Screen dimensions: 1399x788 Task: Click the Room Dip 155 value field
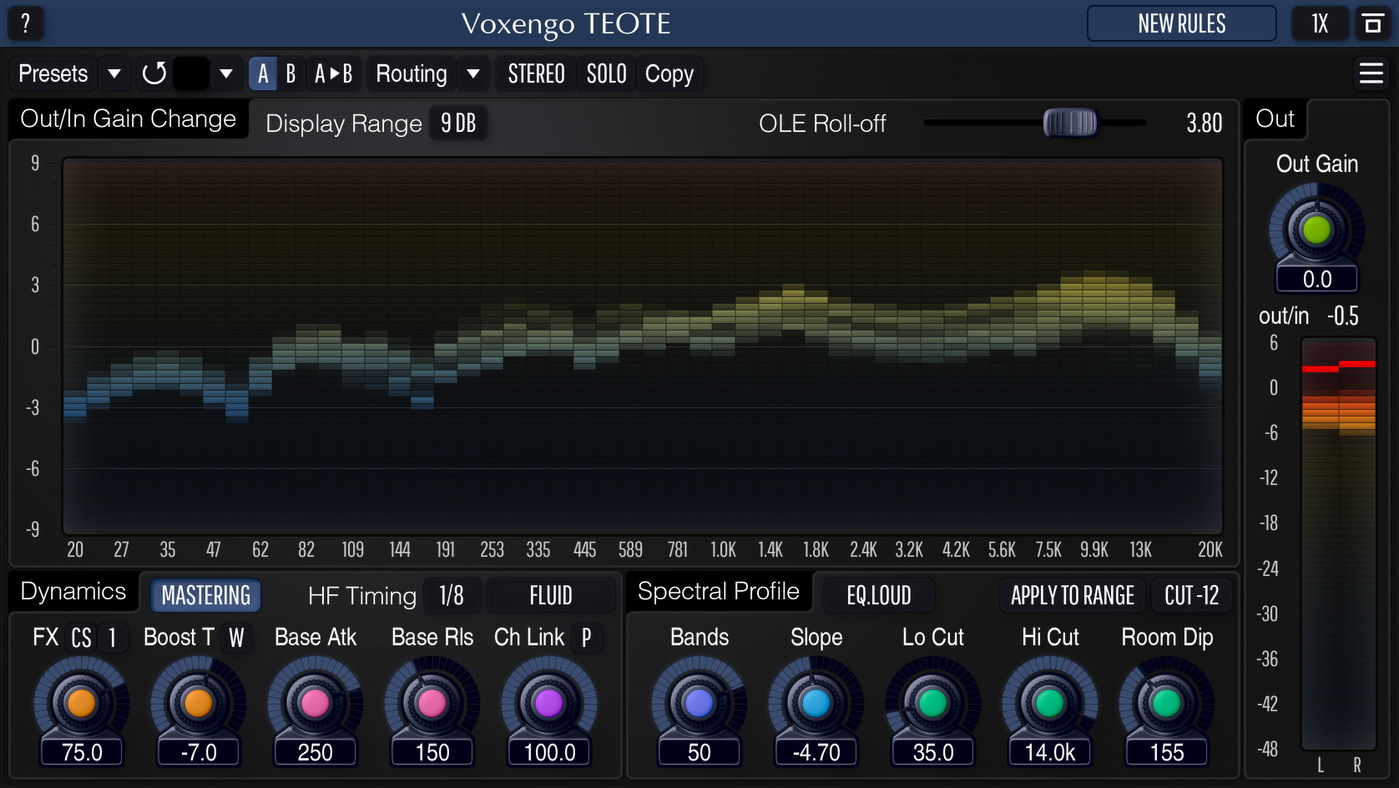(x=1167, y=752)
